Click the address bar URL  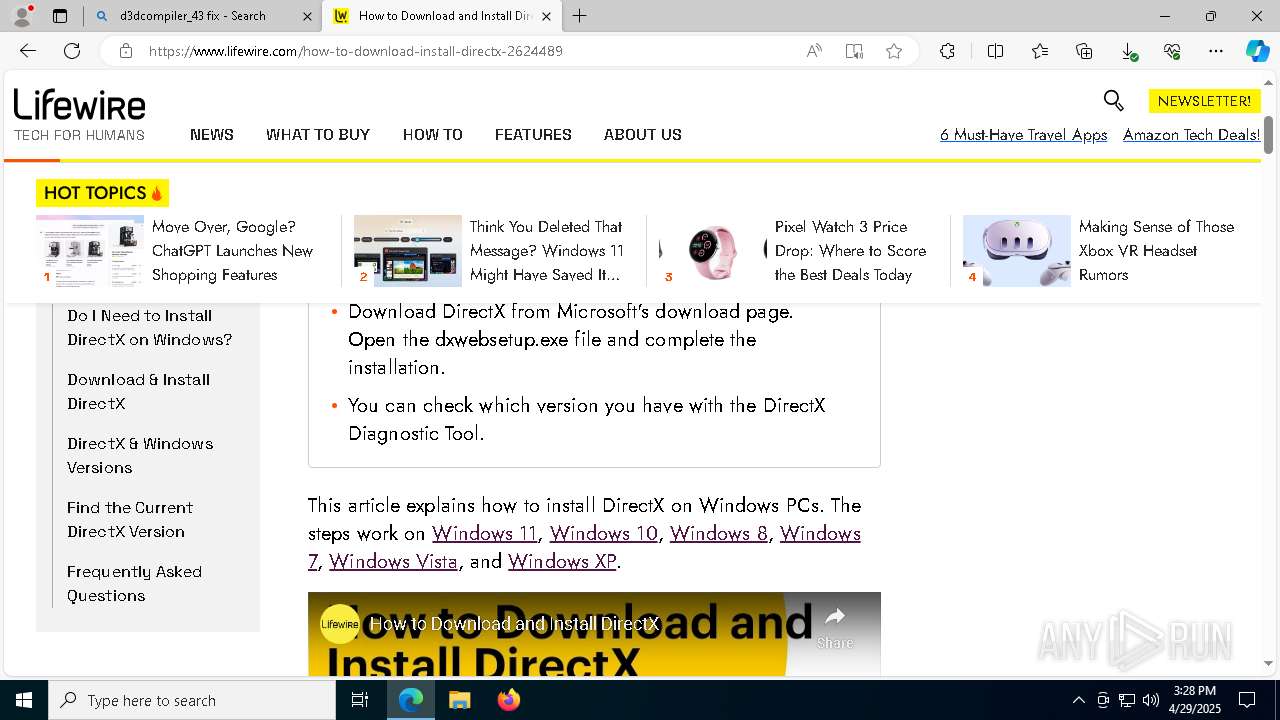356,51
